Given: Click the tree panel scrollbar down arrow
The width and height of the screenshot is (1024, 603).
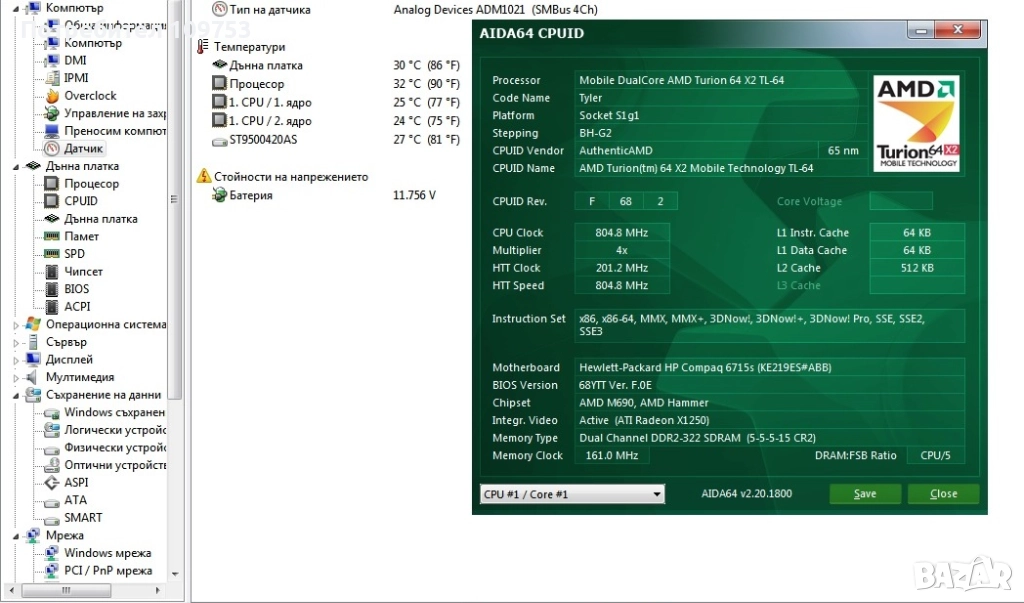Looking at the screenshot, I should click(x=176, y=575).
